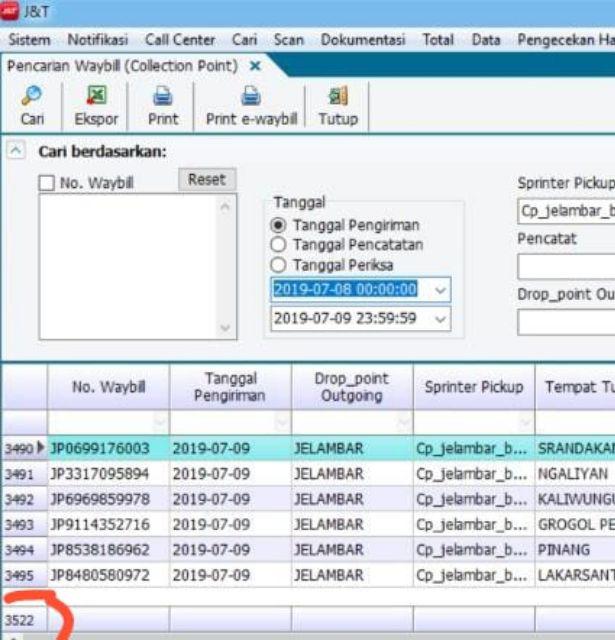Close the Pencarian Waybill tab with X
Screen dimensions: 615x640
(x=255, y=65)
